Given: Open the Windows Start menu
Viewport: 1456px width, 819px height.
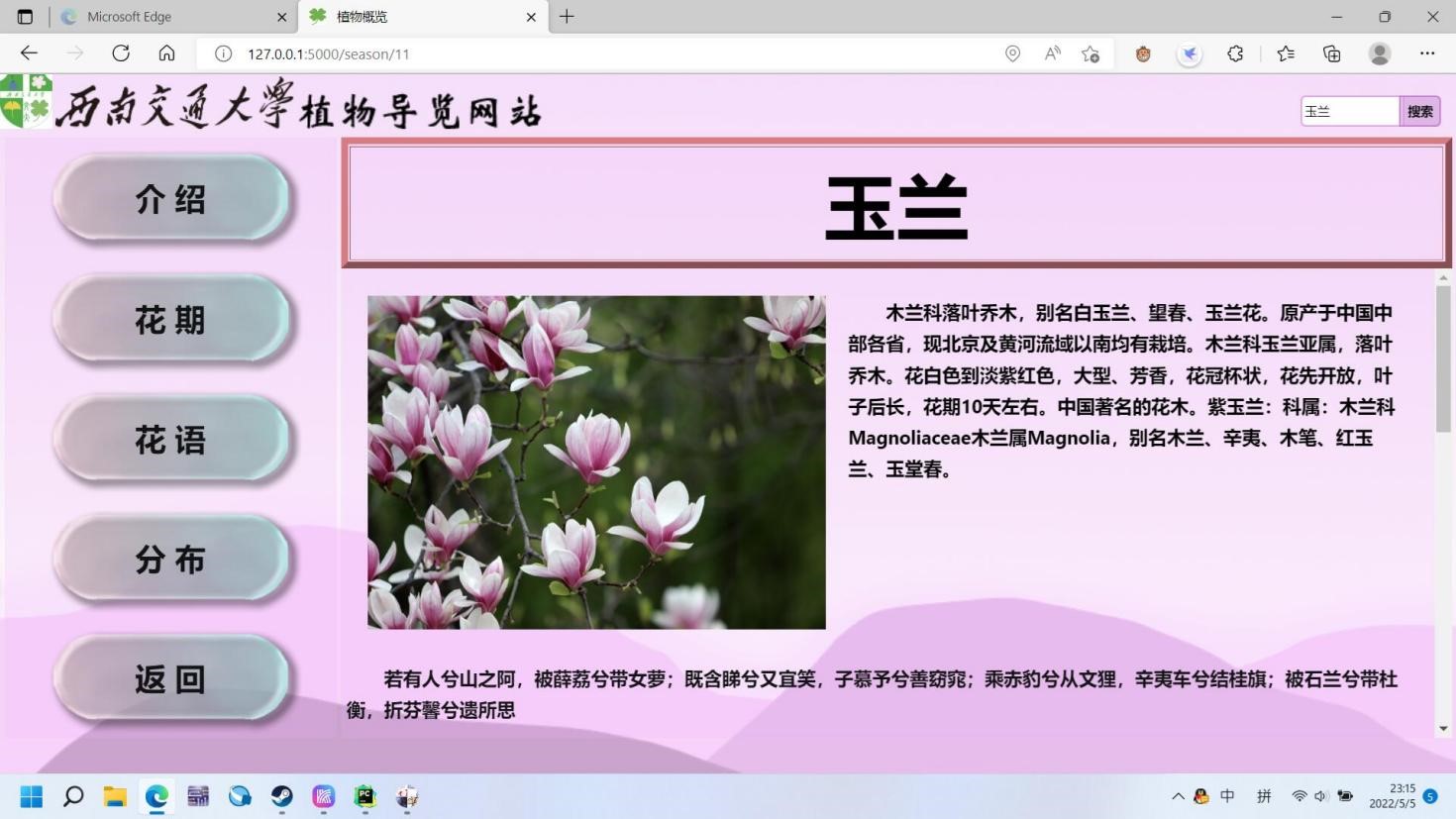Looking at the screenshot, I should click(32, 796).
